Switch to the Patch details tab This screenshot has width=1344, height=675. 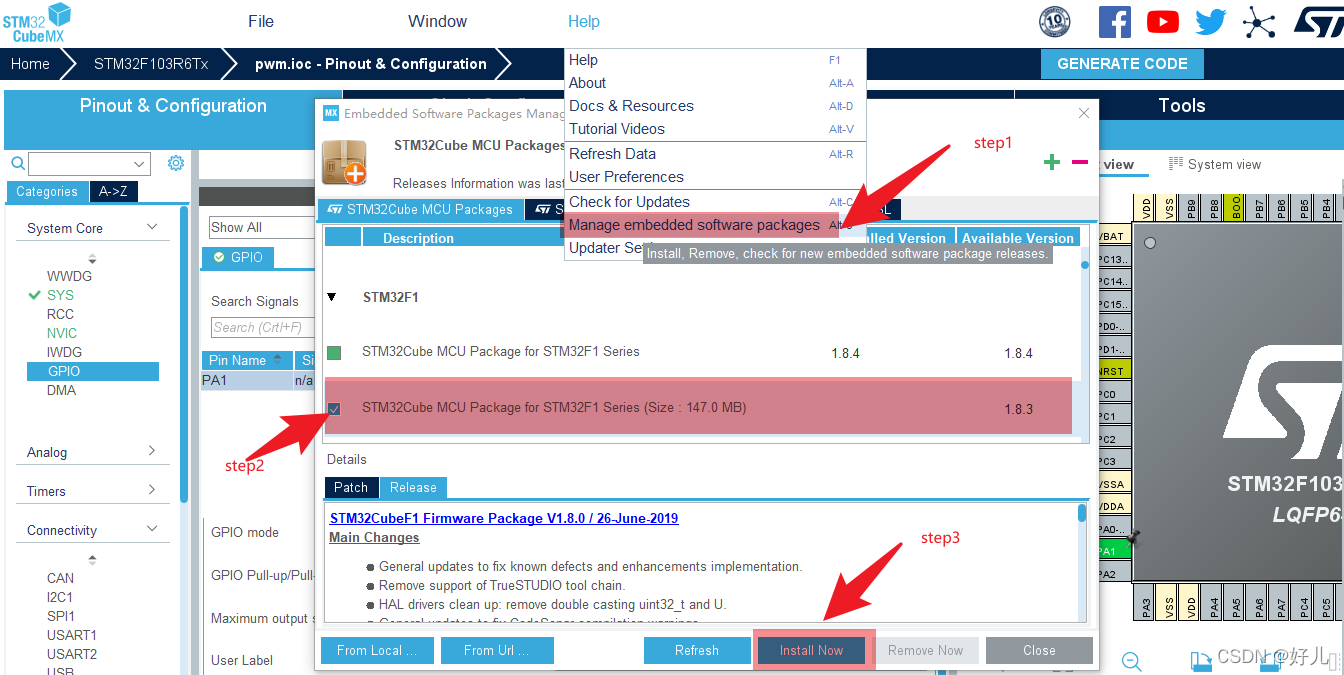click(351, 487)
